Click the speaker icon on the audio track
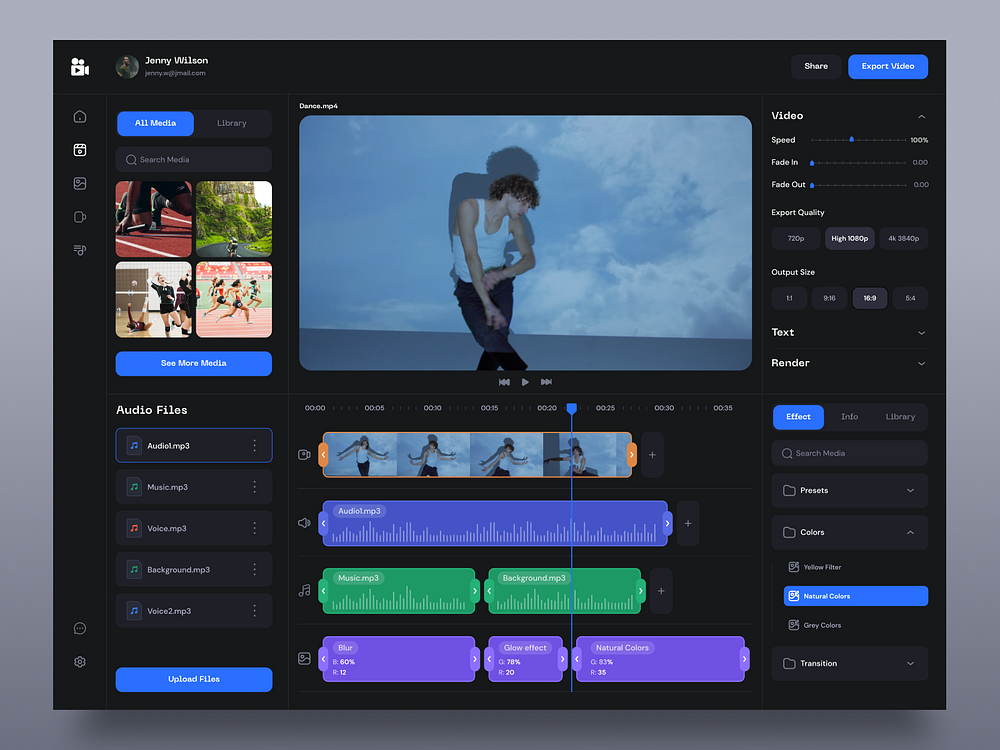1000x750 pixels. click(304, 522)
